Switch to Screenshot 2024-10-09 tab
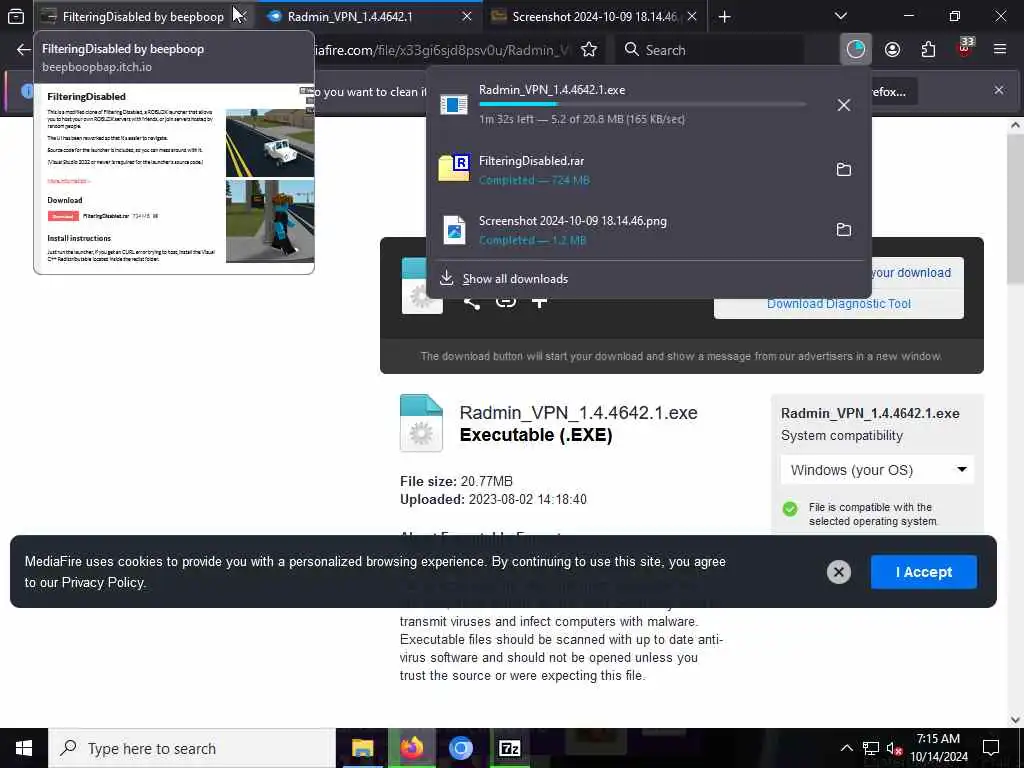 pyautogui.click(x=594, y=16)
